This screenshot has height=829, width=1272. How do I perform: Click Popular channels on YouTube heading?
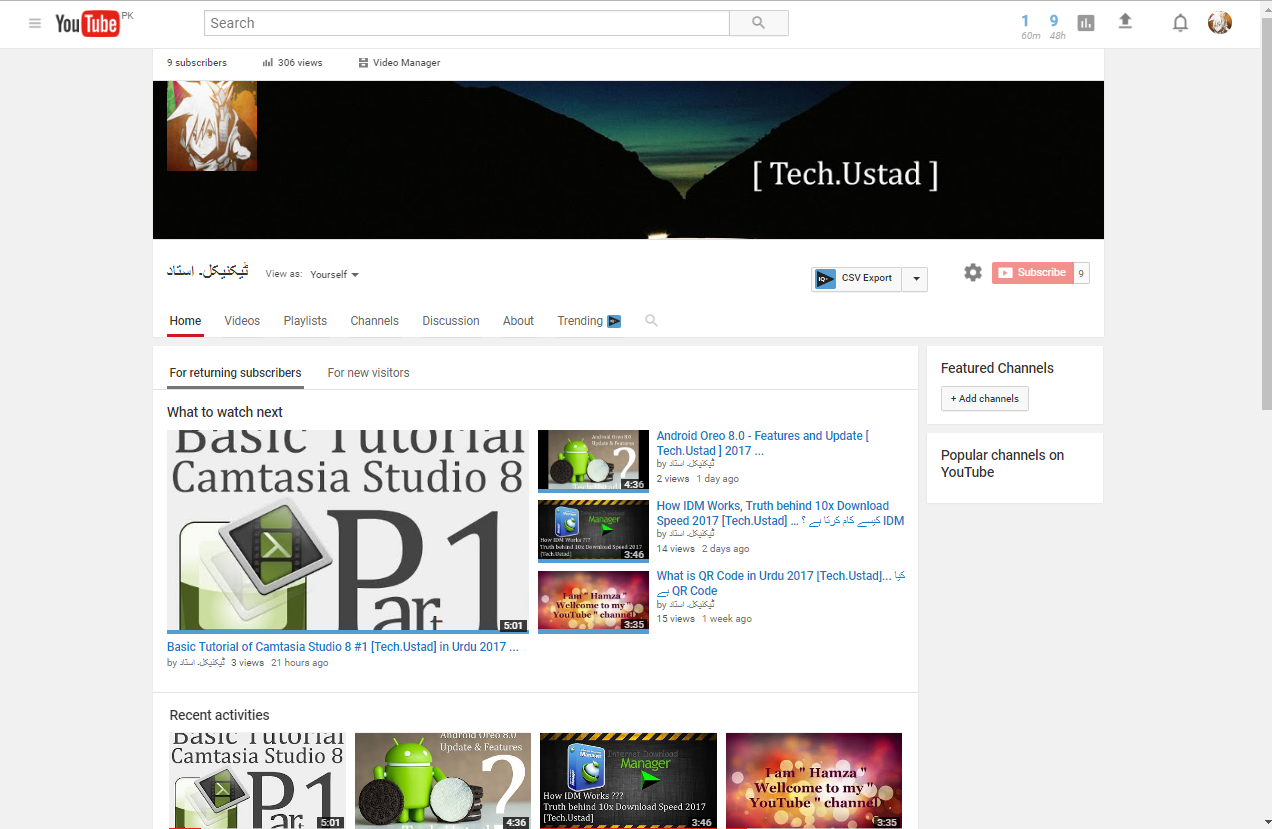(x=1002, y=463)
